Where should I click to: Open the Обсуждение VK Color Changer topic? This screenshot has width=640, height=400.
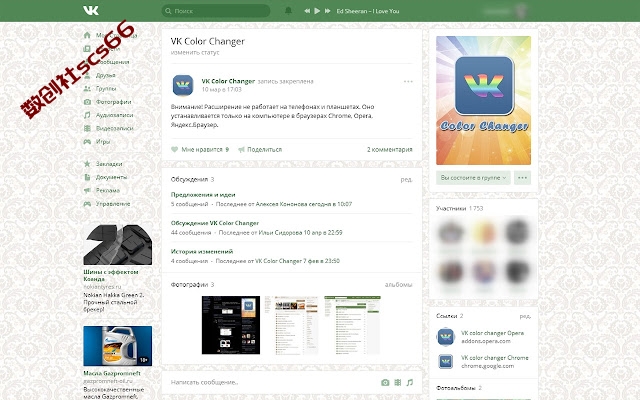pos(215,223)
